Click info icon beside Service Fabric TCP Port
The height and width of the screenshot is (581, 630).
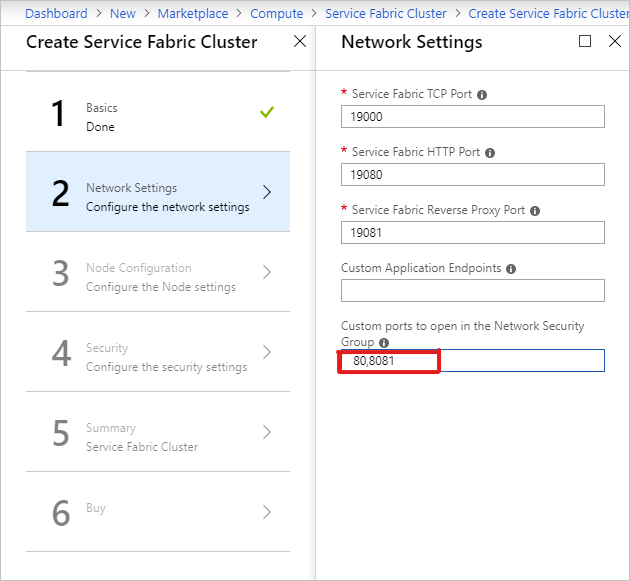coord(482,95)
